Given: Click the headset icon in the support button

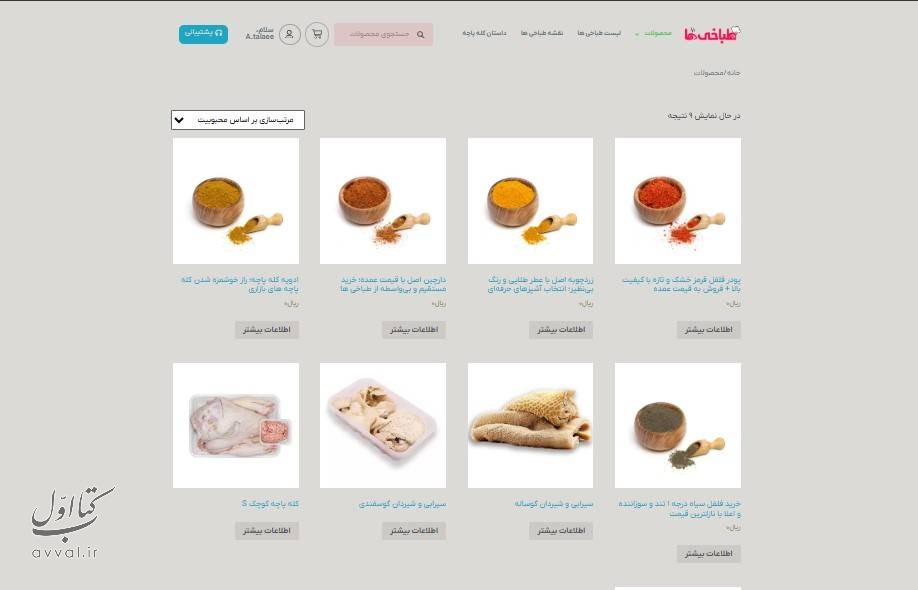Looking at the screenshot, I should (x=218, y=33).
